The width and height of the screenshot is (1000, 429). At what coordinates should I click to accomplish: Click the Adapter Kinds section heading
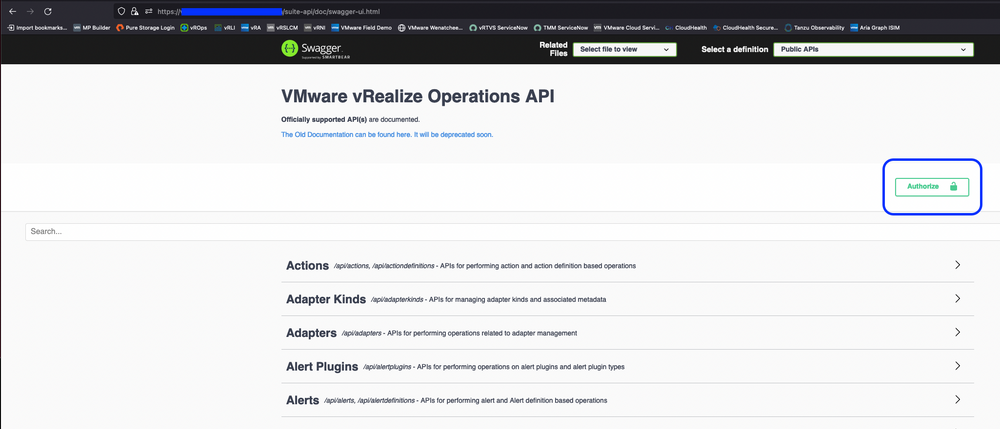(326, 299)
